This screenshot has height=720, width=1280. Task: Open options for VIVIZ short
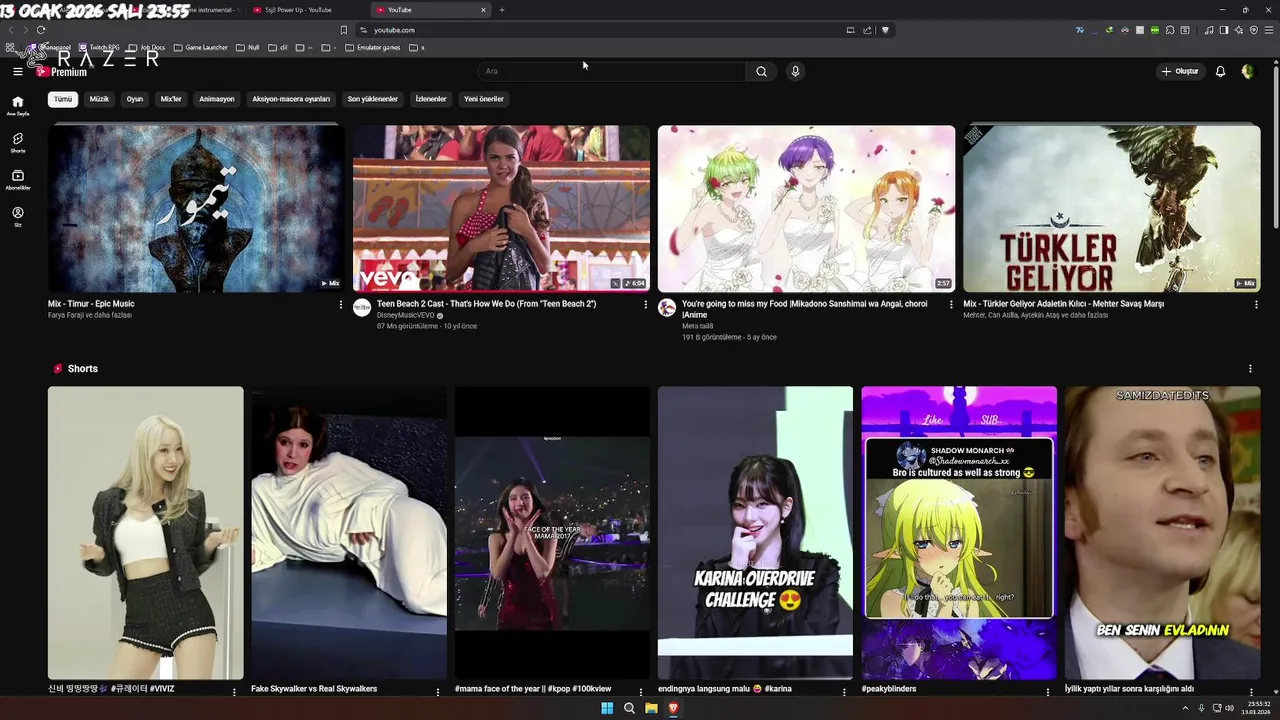click(235, 692)
